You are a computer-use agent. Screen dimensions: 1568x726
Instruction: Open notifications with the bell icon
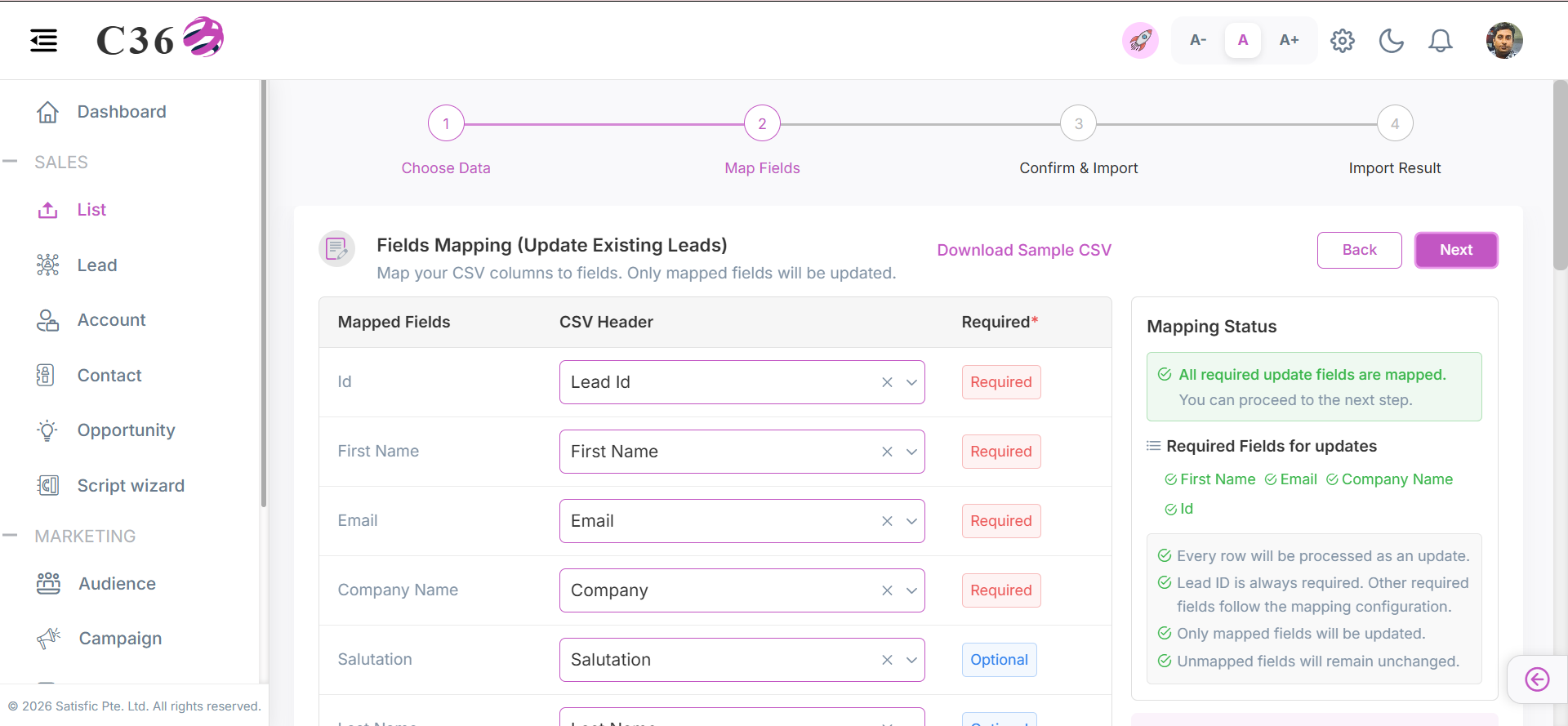coord(1441,41)
